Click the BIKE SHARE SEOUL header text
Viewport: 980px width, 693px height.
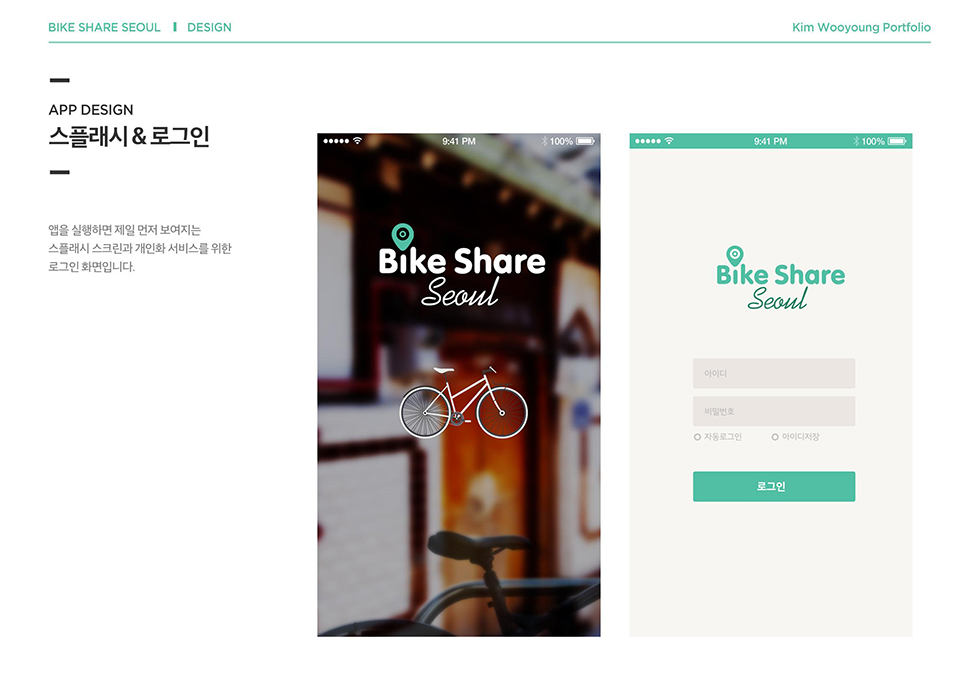[x=104, y=27]
